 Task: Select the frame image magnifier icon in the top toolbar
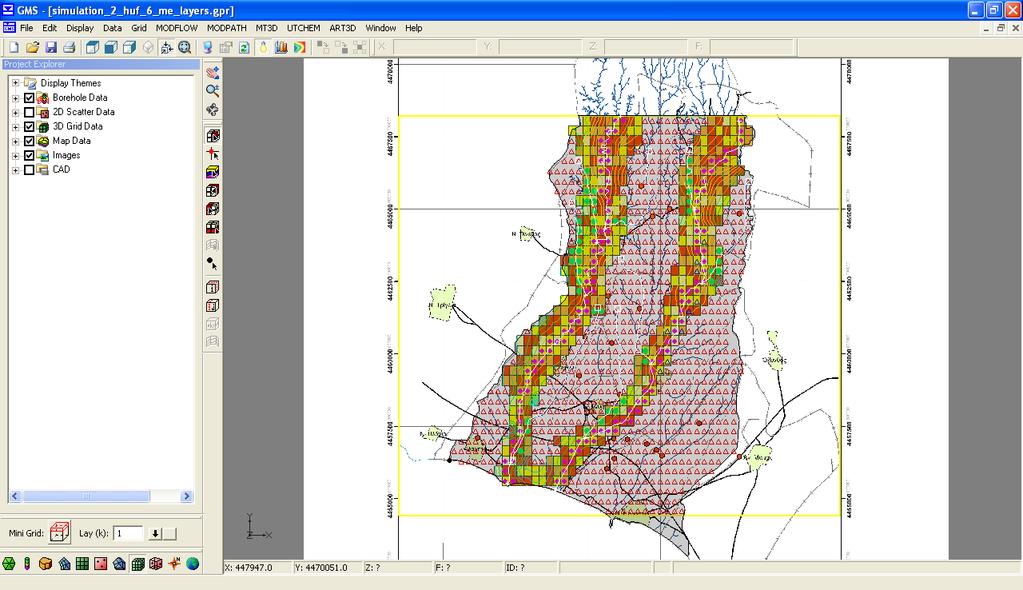185,47
